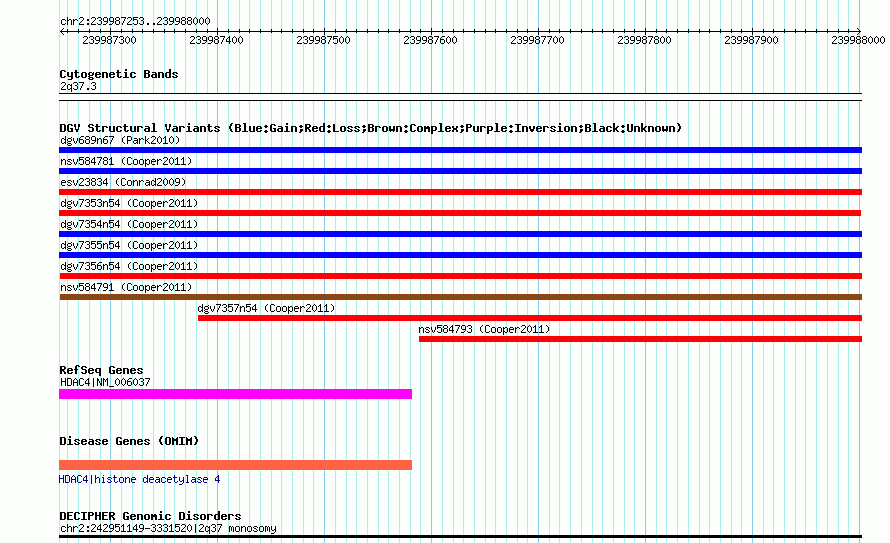Screen dimensions: 890x543
Task: Select the nsv584793 (Cooper2011) loss bar
Action: pyautogui.click(x=640, y=339)
